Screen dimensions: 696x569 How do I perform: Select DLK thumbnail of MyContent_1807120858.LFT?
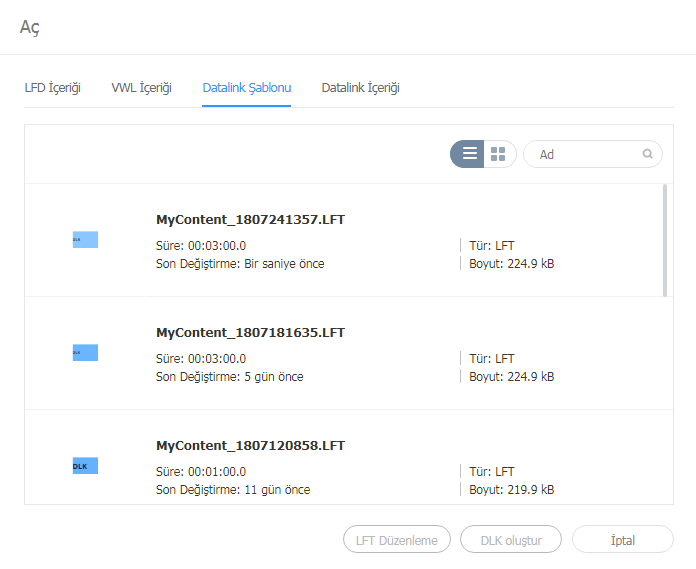click(85, 466)
